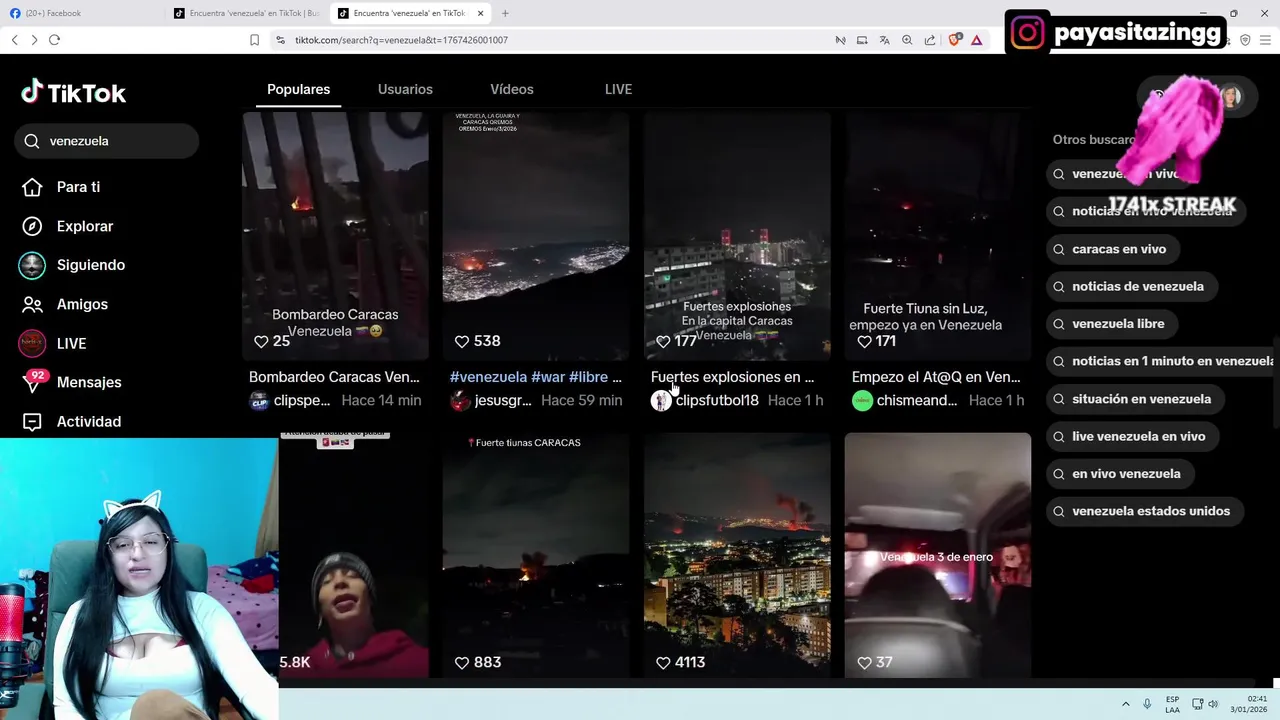Image resolution: width=1280 pixels, height=720 pixels.
Task: Switch to the LIVE results tab
Action: [x=618, y=89]
